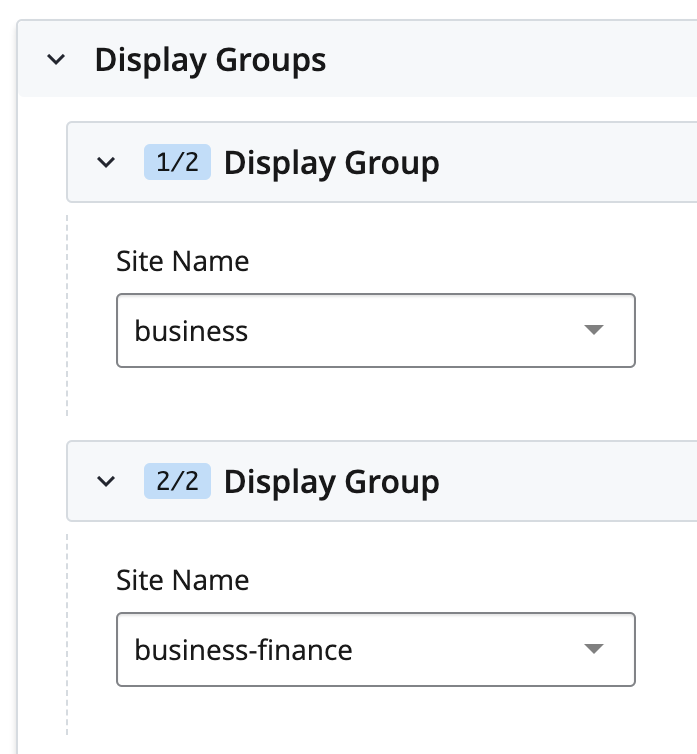Select the first Display Group title next to 1/2
Viewport: 697px width, 754px height.
(x=331, y=163)
